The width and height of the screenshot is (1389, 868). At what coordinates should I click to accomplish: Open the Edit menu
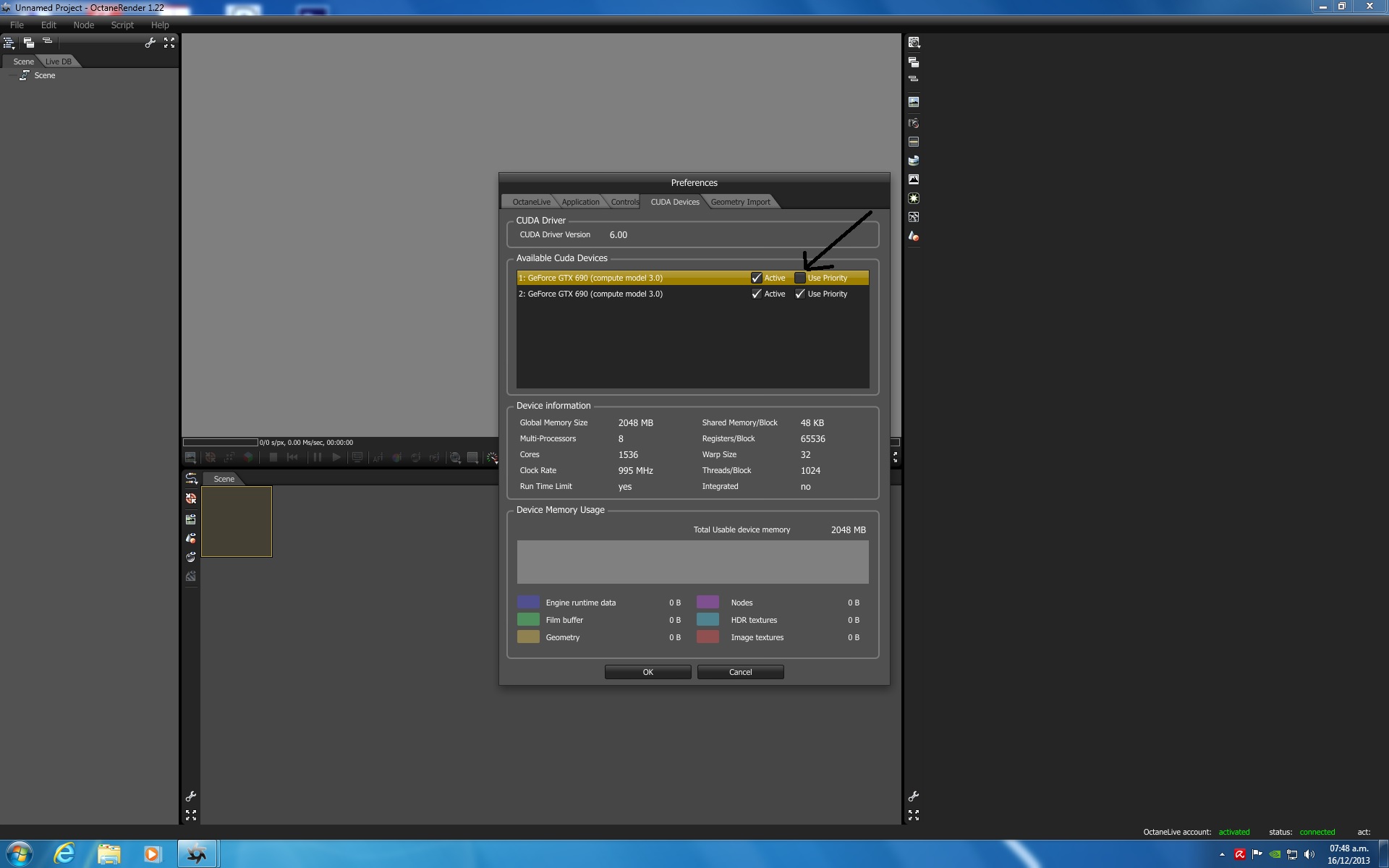pyautogui.click(x=48, y=25)
